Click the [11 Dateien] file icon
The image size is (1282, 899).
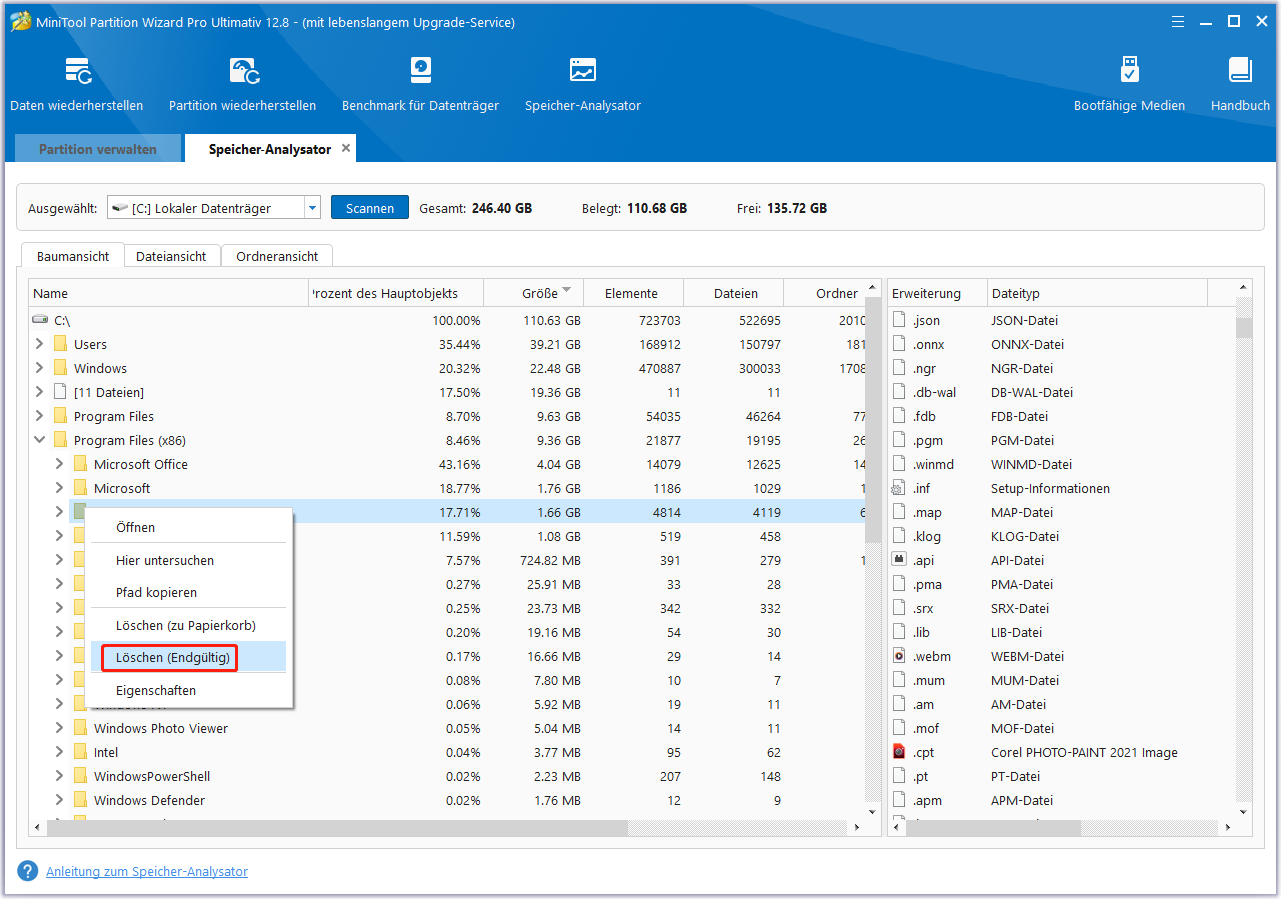pos(60,392)
